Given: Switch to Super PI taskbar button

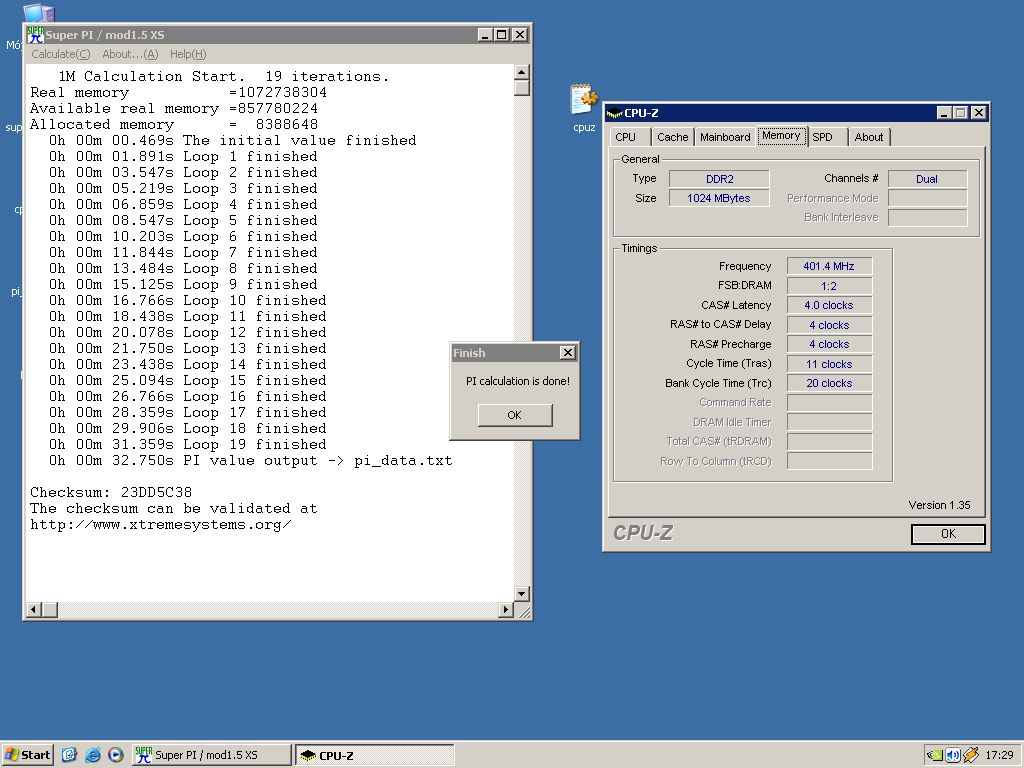Looking at the screenshot, I should 211,755.
